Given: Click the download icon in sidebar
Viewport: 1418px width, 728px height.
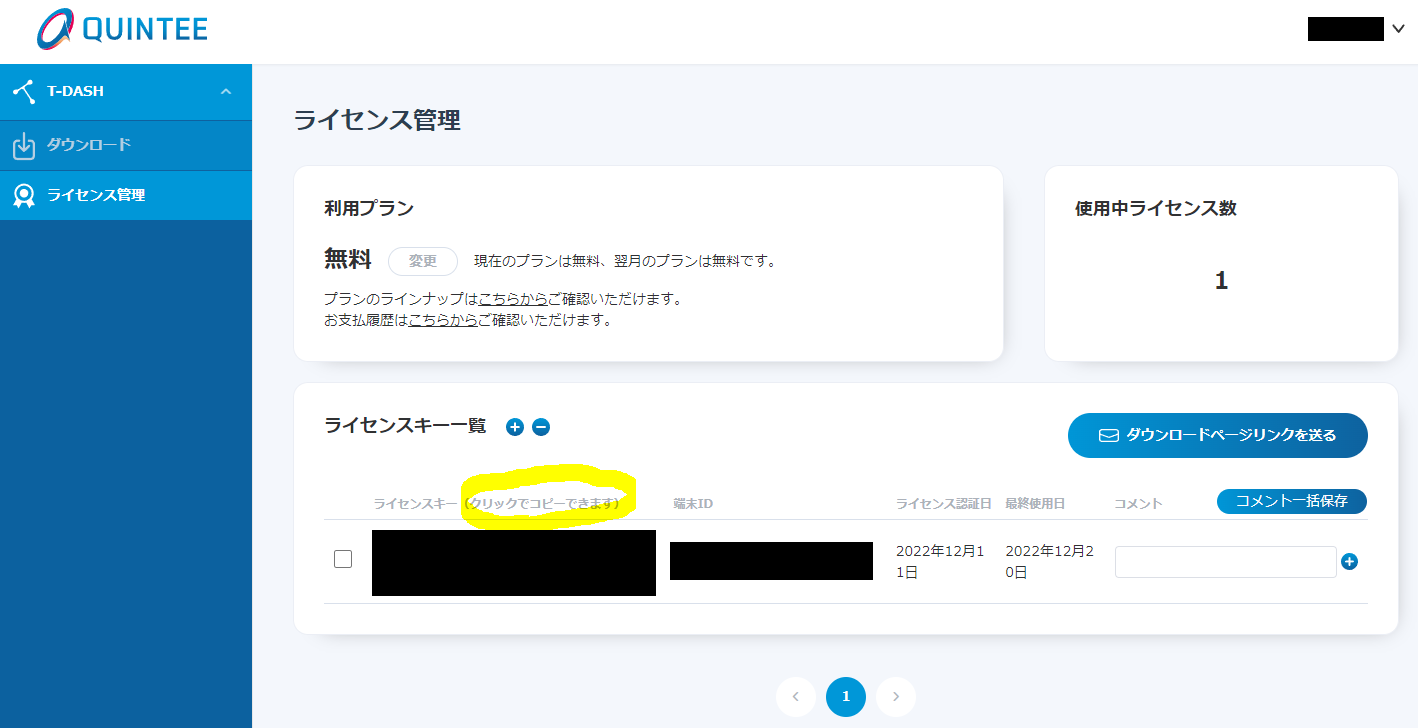Looking at the screenshot, I should coord(23,146).
